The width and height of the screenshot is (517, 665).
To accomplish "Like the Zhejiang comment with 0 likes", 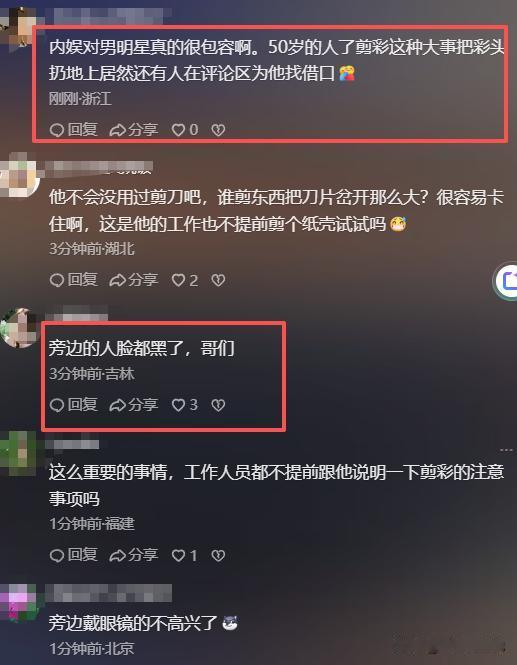I will pos(184,129).
